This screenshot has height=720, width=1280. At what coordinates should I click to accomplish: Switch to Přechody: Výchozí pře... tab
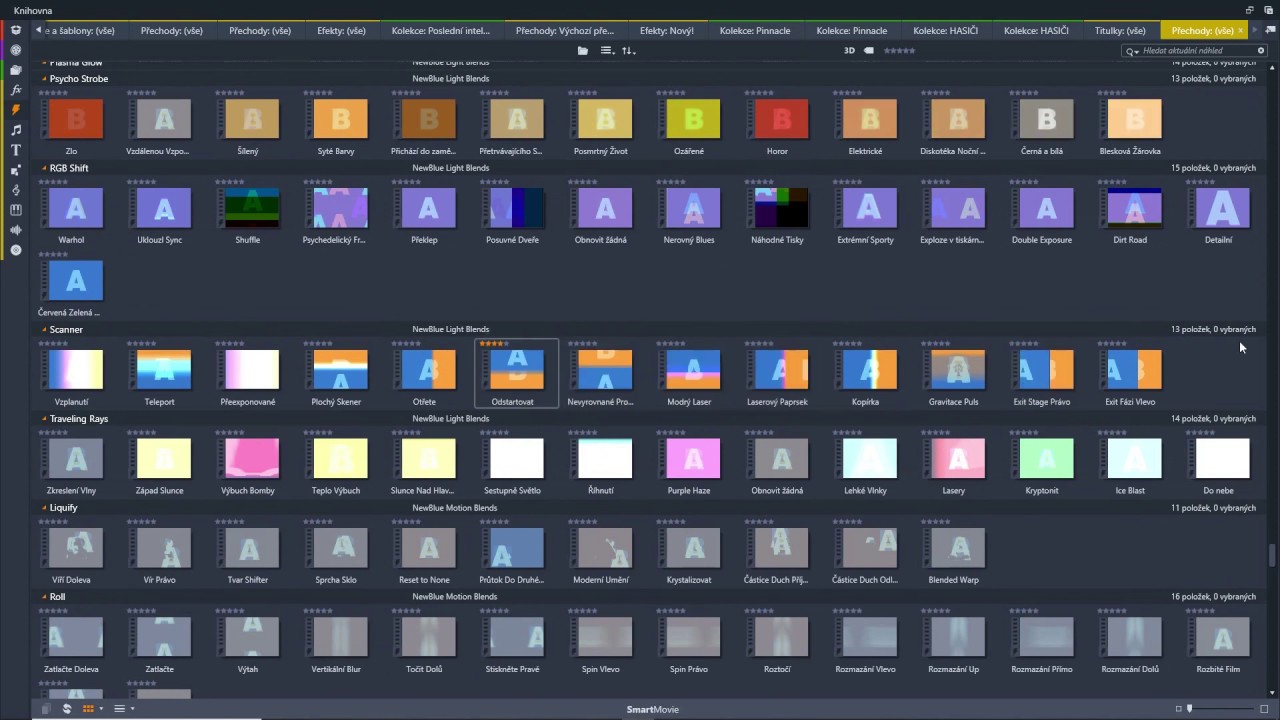coord(565,31)
